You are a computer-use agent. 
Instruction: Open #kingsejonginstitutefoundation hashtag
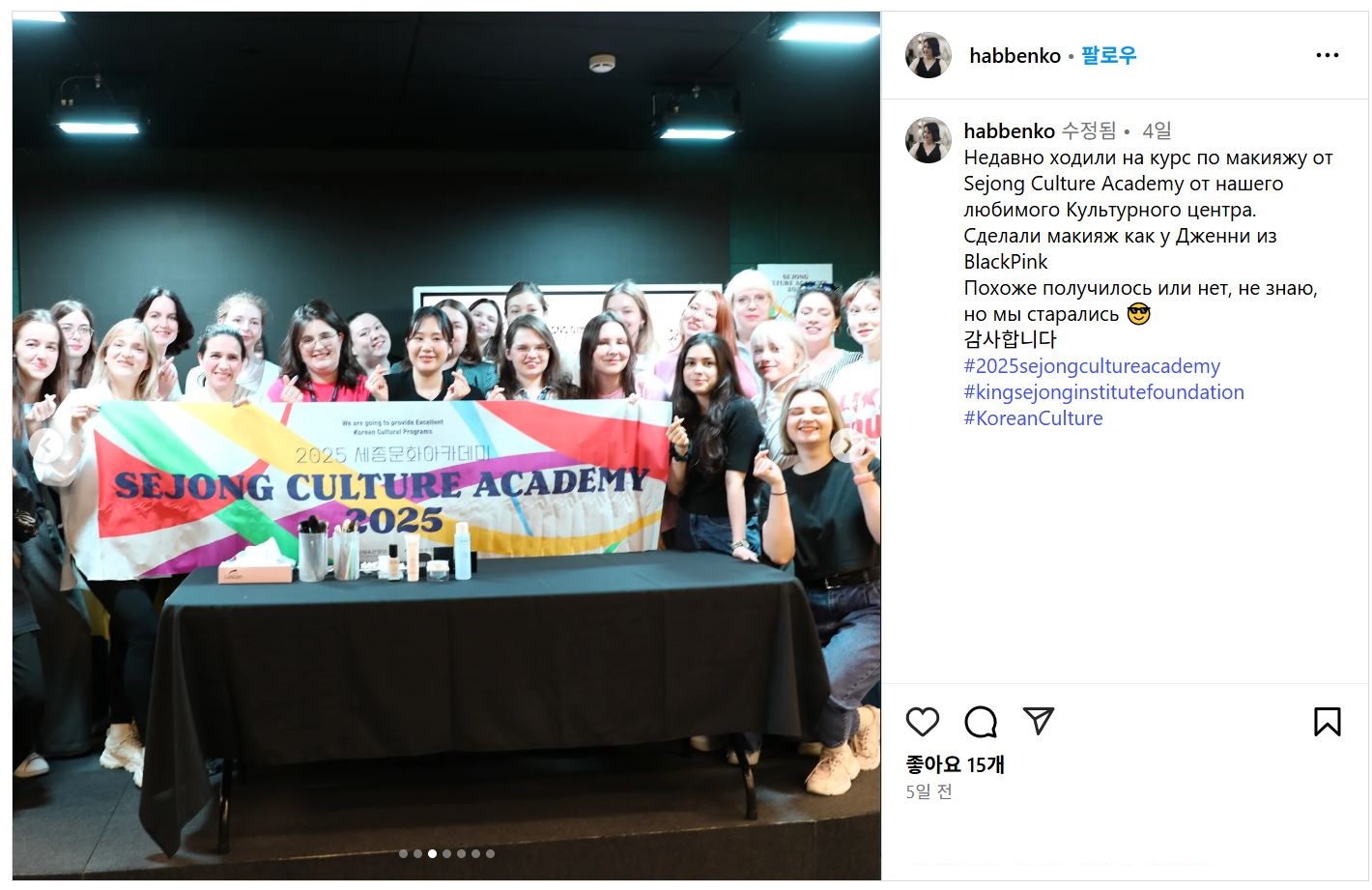pos(1103,392)
